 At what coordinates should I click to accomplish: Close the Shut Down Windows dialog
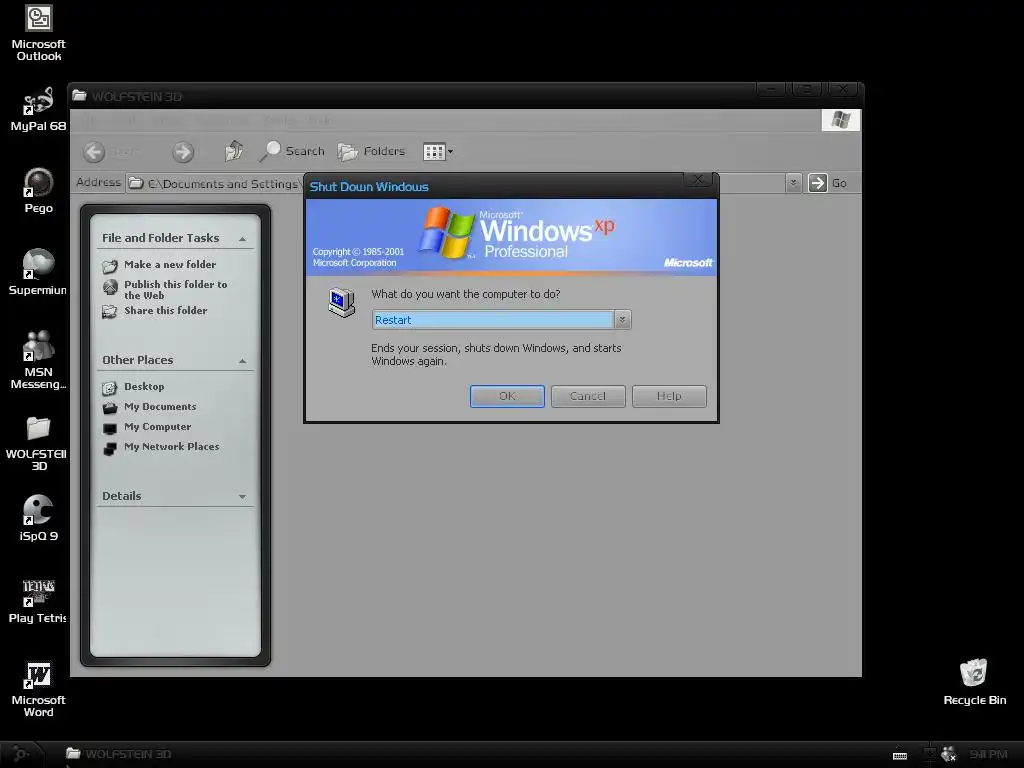point(698,180)
